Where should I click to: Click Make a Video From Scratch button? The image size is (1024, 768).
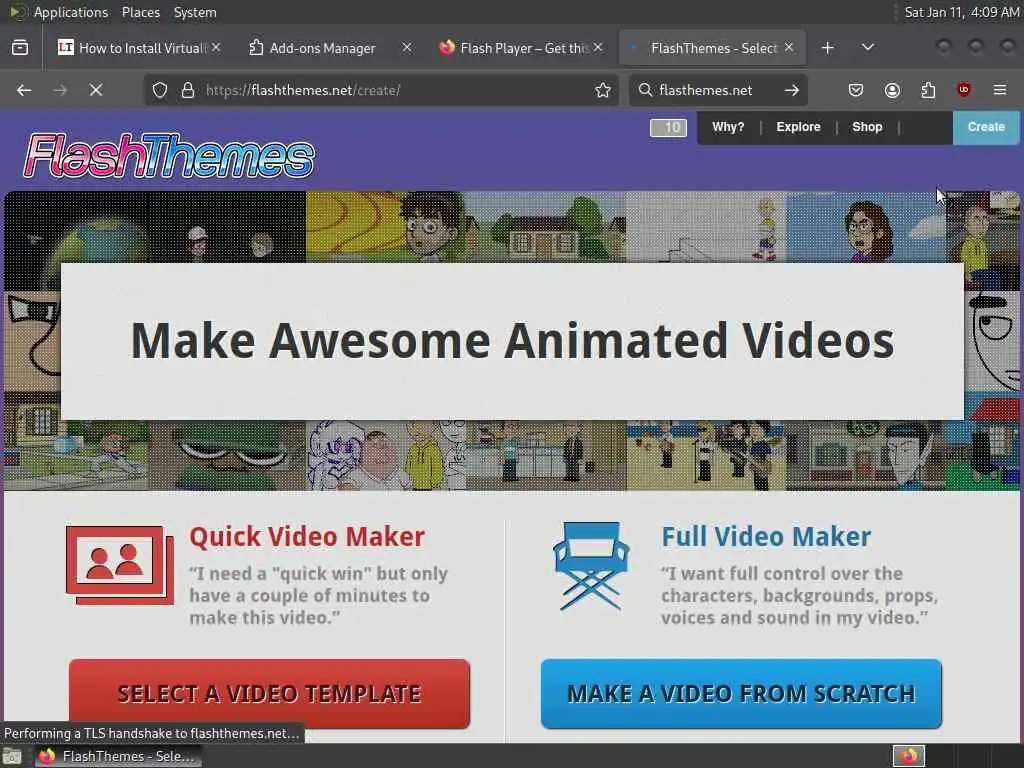(741, 694)
